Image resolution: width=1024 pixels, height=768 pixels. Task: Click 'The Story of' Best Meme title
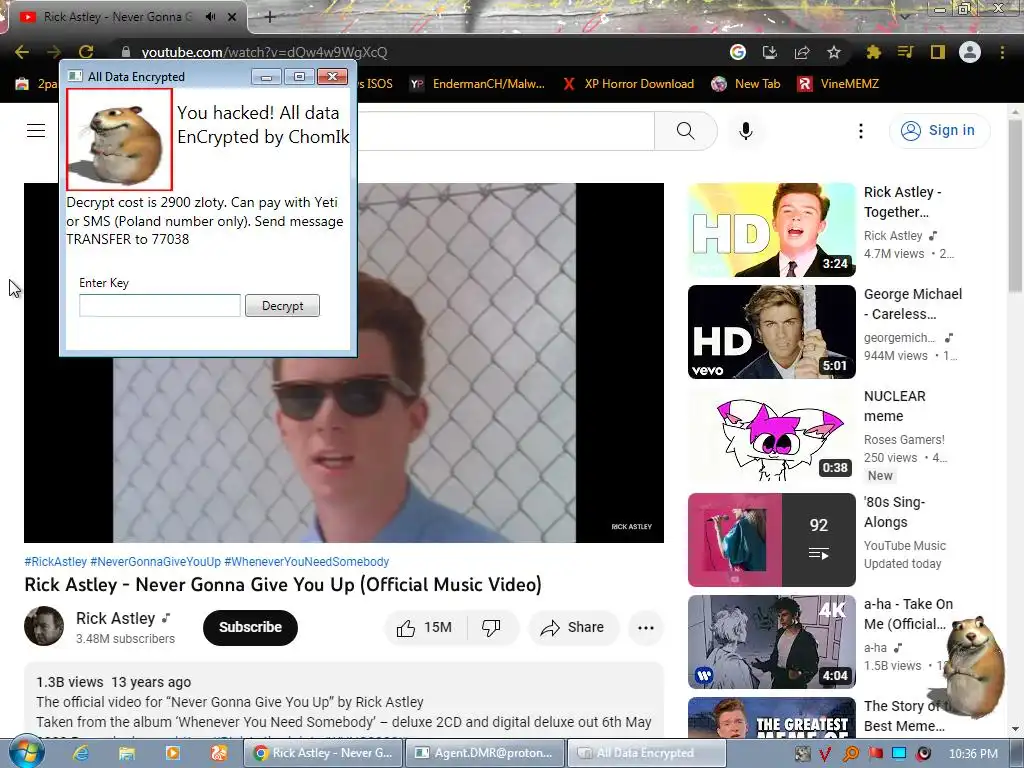coord(904,716)
